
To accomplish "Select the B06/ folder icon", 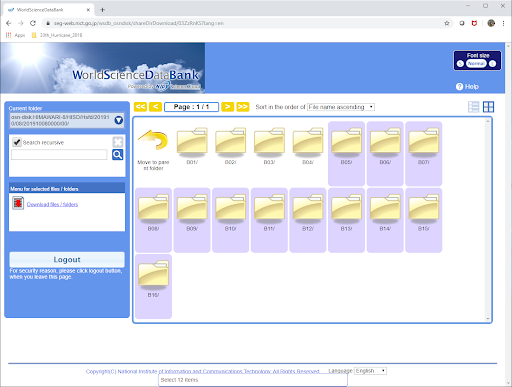I will point(385,142).
